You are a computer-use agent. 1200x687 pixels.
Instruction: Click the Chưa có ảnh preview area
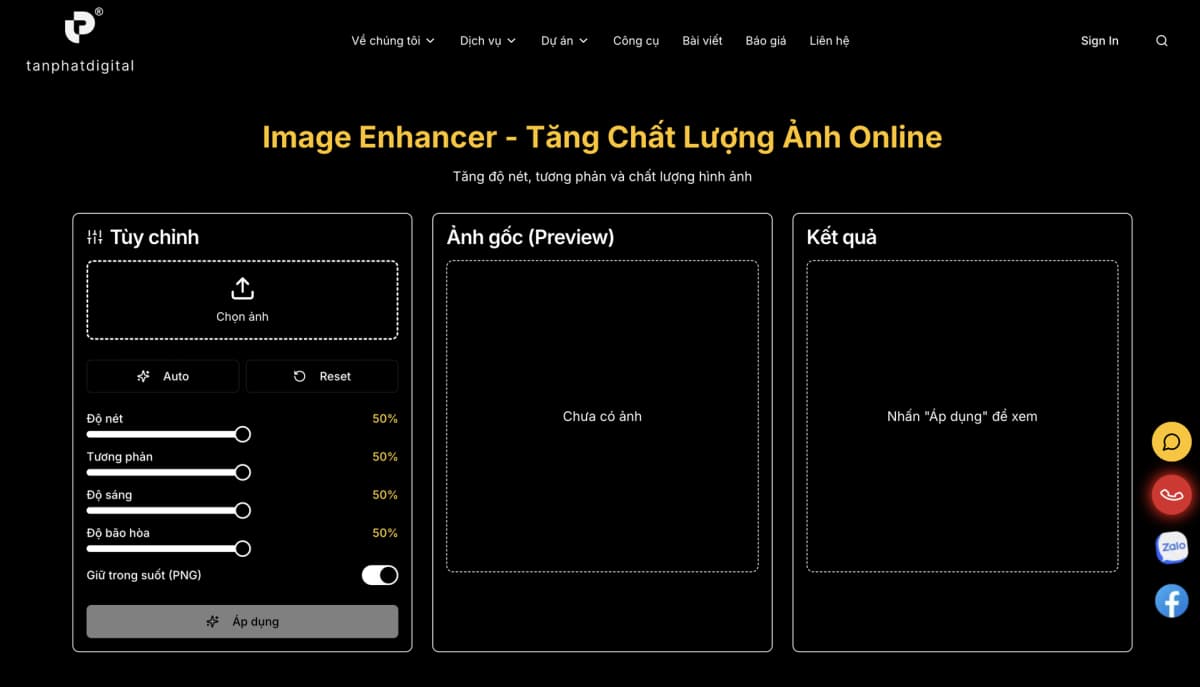(602, 416)
